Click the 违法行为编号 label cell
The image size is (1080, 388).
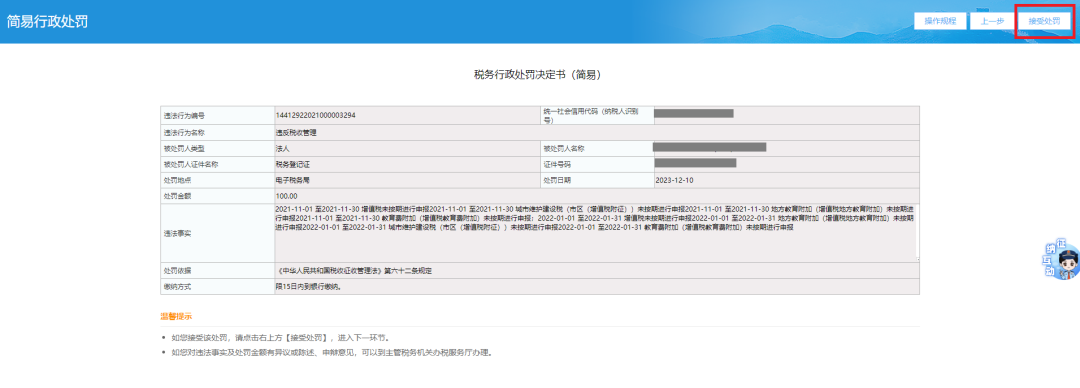[217, 115]
